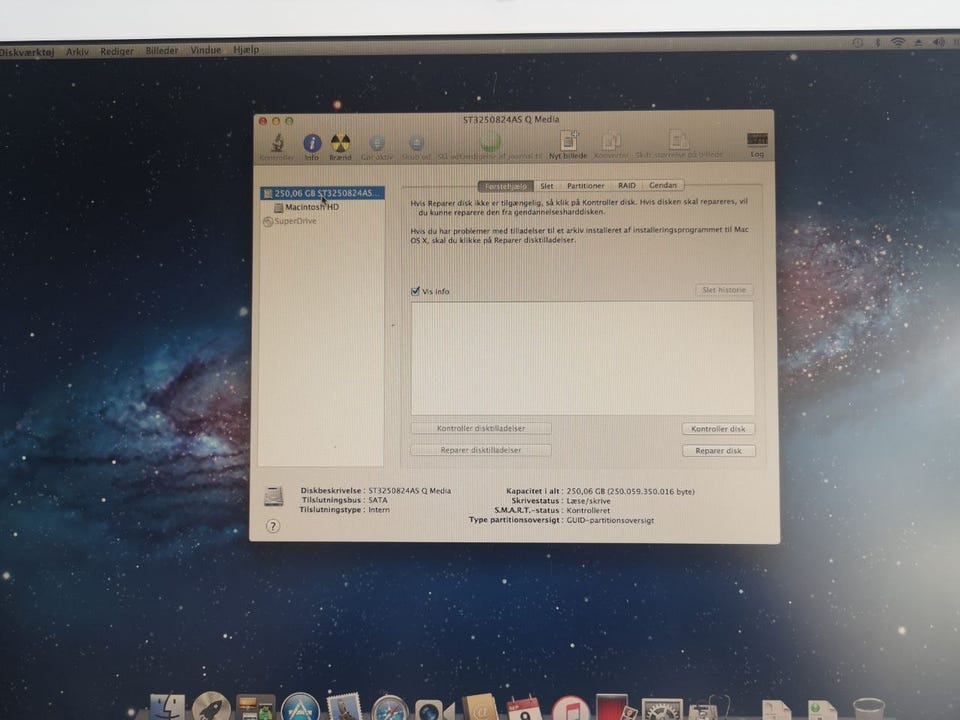
Task: Click the ST3250824AS Q Media window title
Action: pos(511,119)
